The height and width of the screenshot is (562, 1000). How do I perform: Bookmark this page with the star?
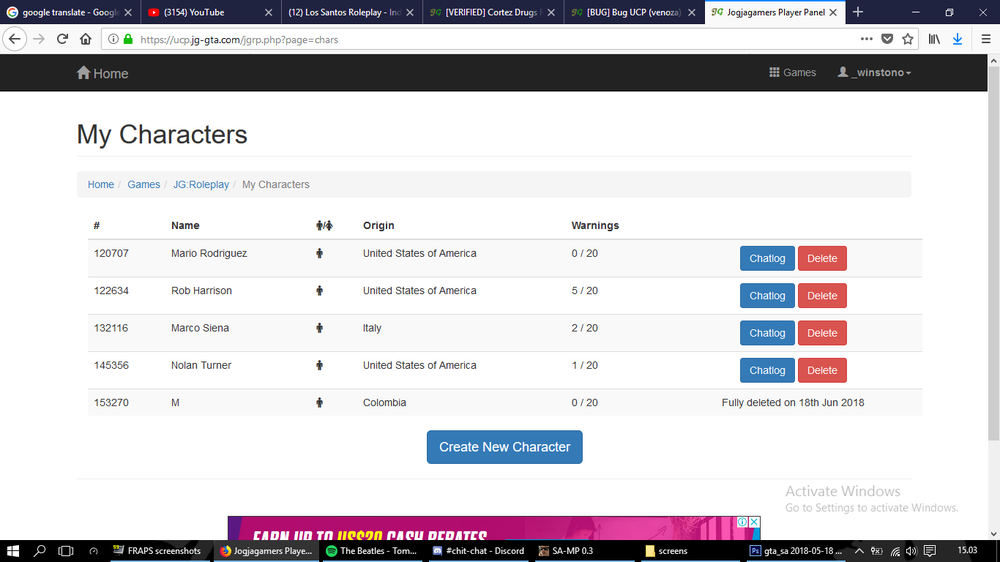click(908, 39)
